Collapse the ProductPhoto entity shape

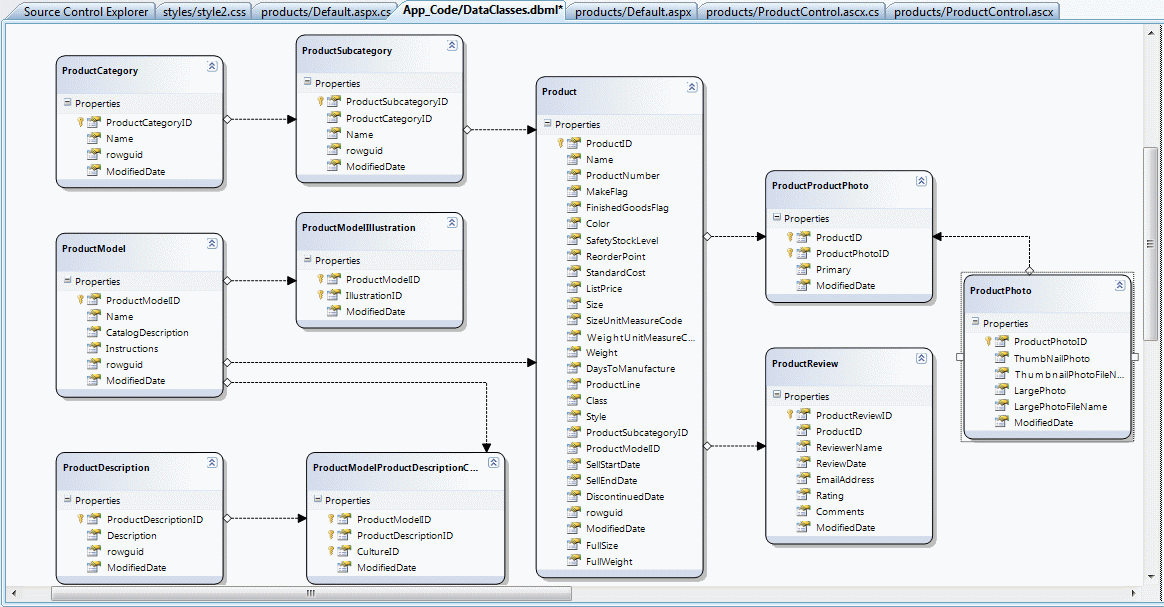[x=1120, y=286]
